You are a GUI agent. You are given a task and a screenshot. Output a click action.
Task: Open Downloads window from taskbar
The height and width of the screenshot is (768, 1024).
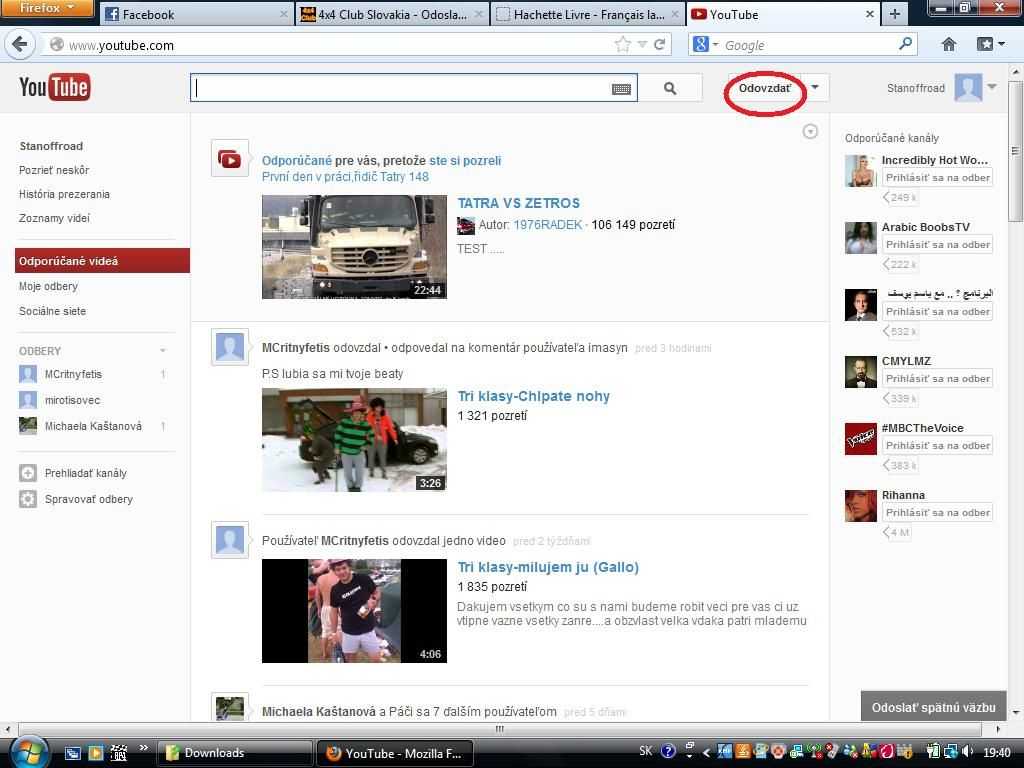tap(234, 753)
